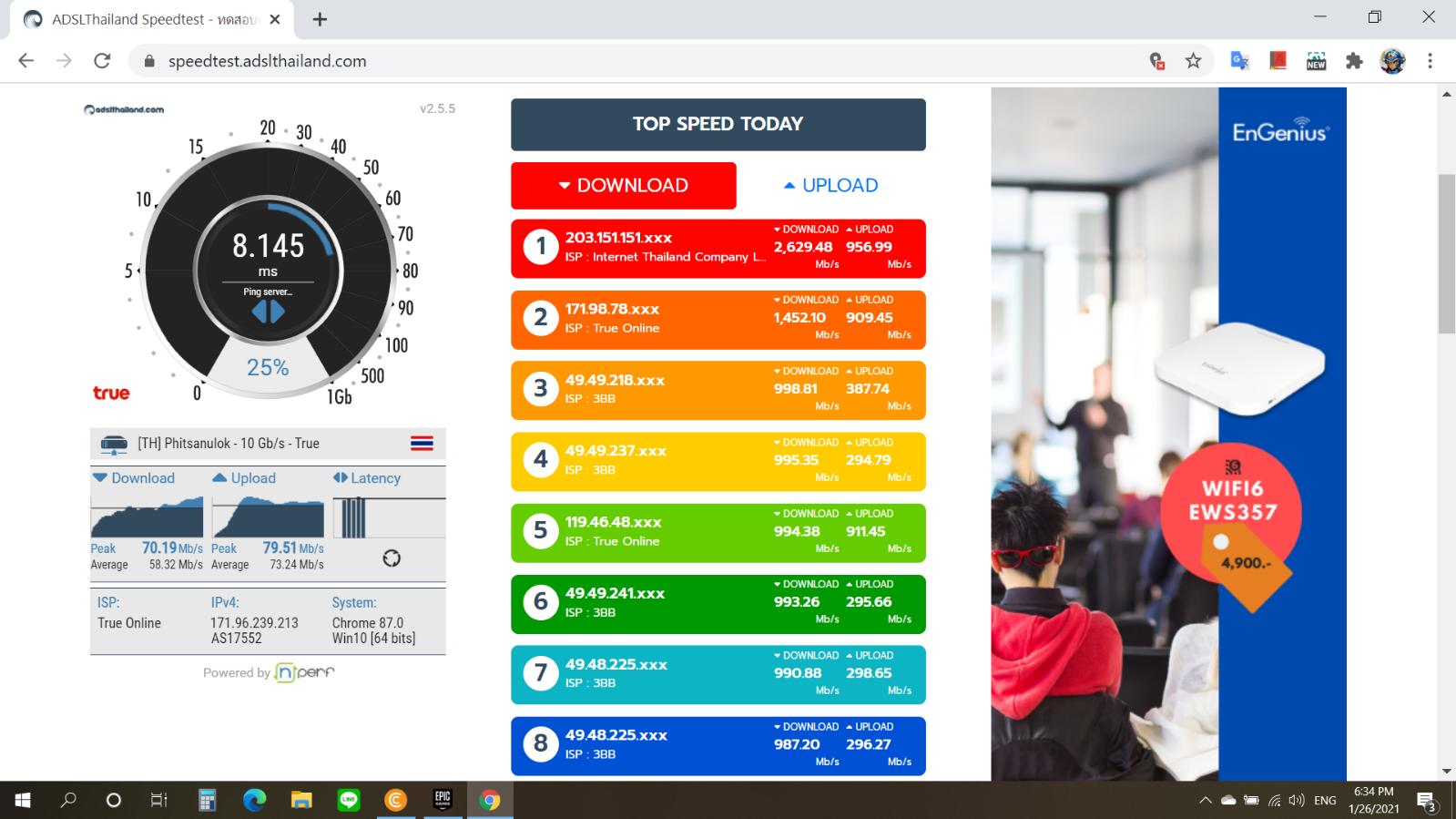
Task: Click the red book extension icon
Action: pos(1278,61)
